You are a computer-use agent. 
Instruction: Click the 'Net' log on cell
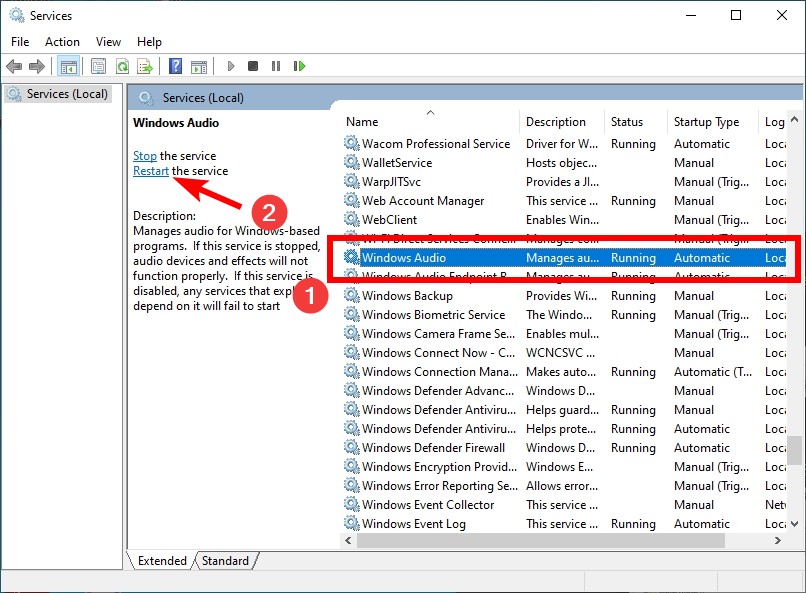point(775,505)
